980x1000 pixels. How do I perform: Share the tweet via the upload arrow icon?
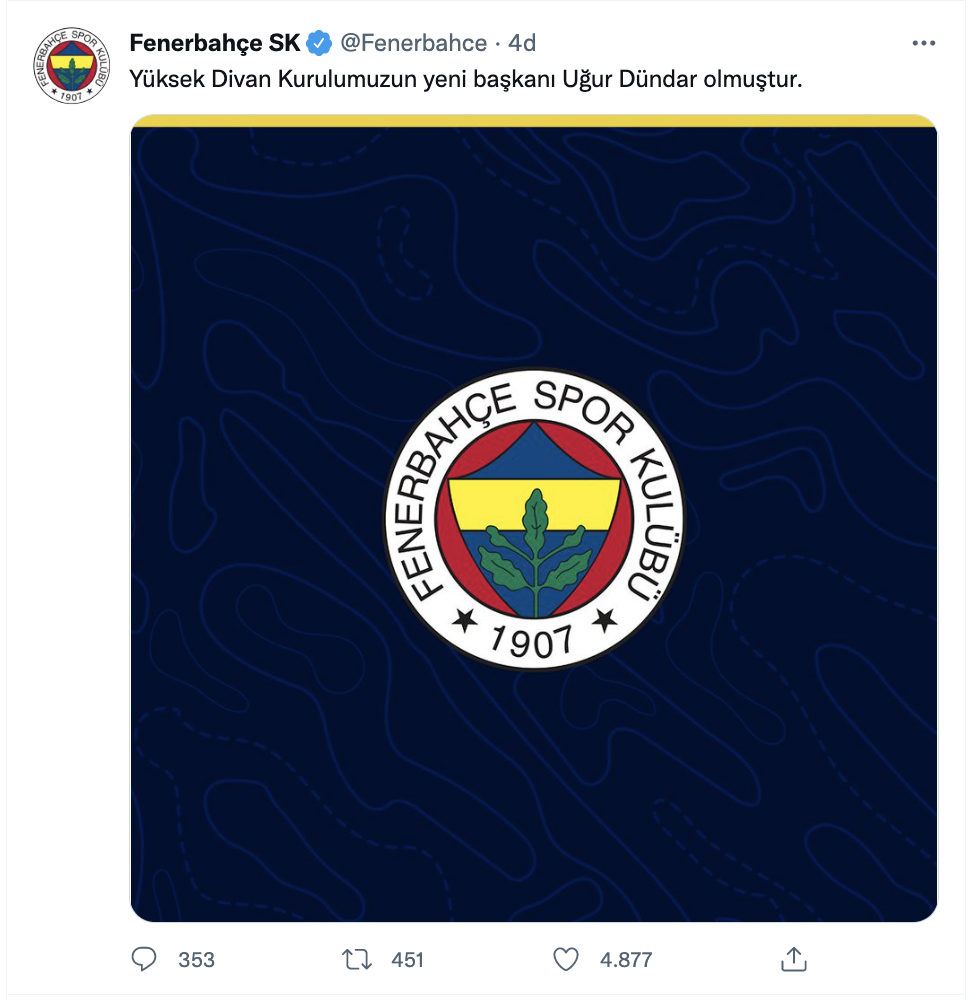[x=794, y=959]
